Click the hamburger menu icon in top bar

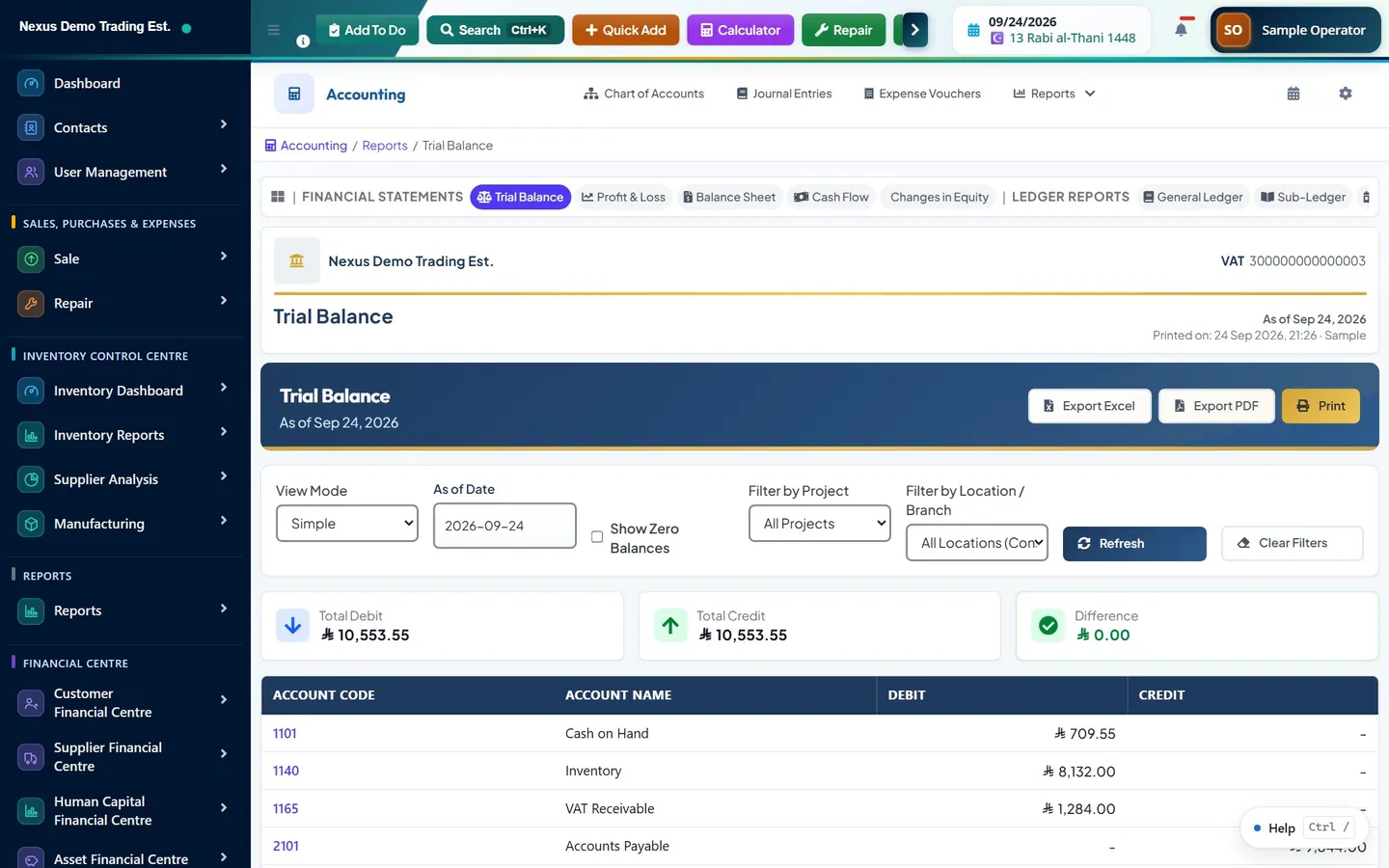274,30
